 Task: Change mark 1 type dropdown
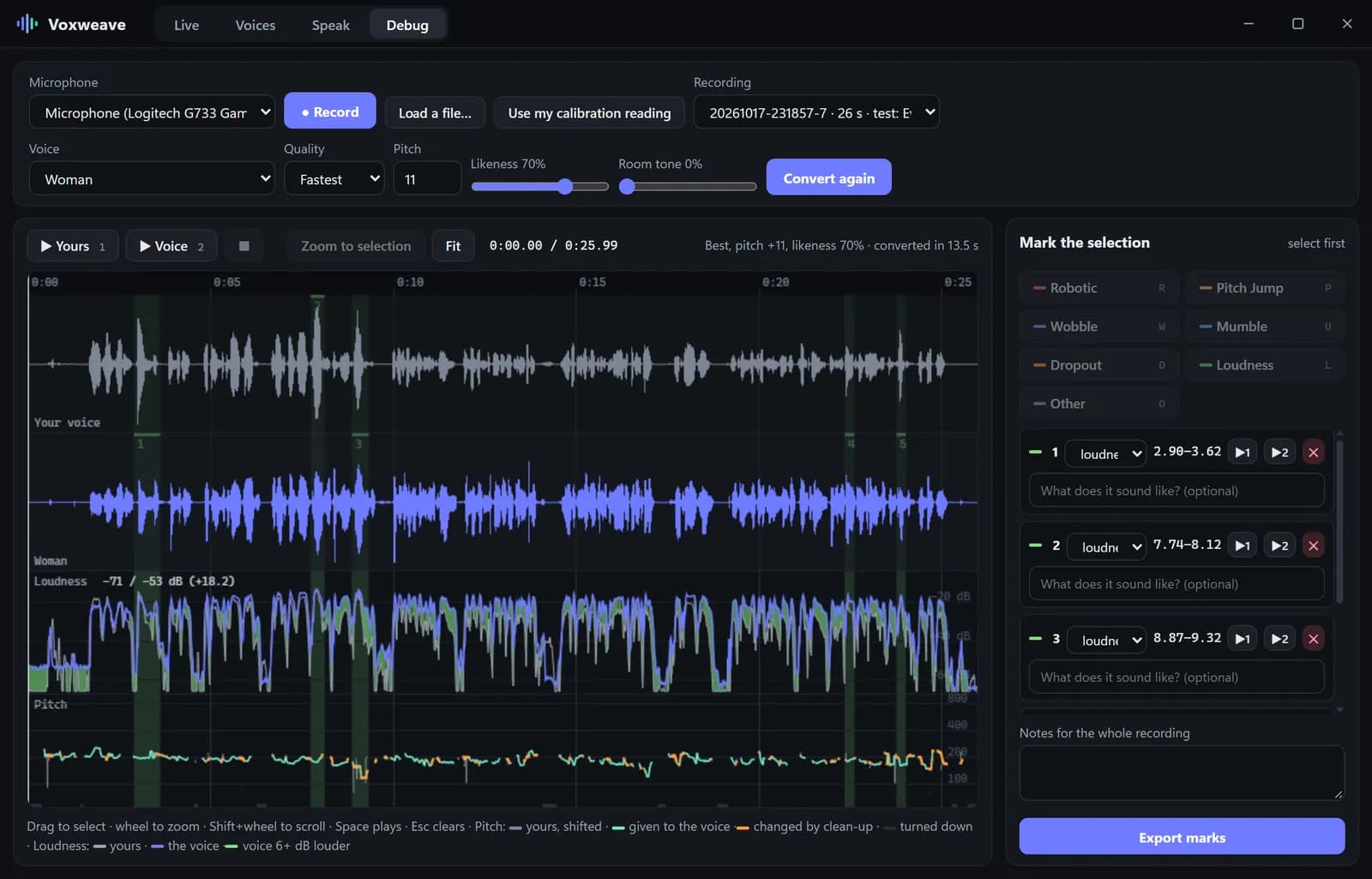pos(1105,453)
